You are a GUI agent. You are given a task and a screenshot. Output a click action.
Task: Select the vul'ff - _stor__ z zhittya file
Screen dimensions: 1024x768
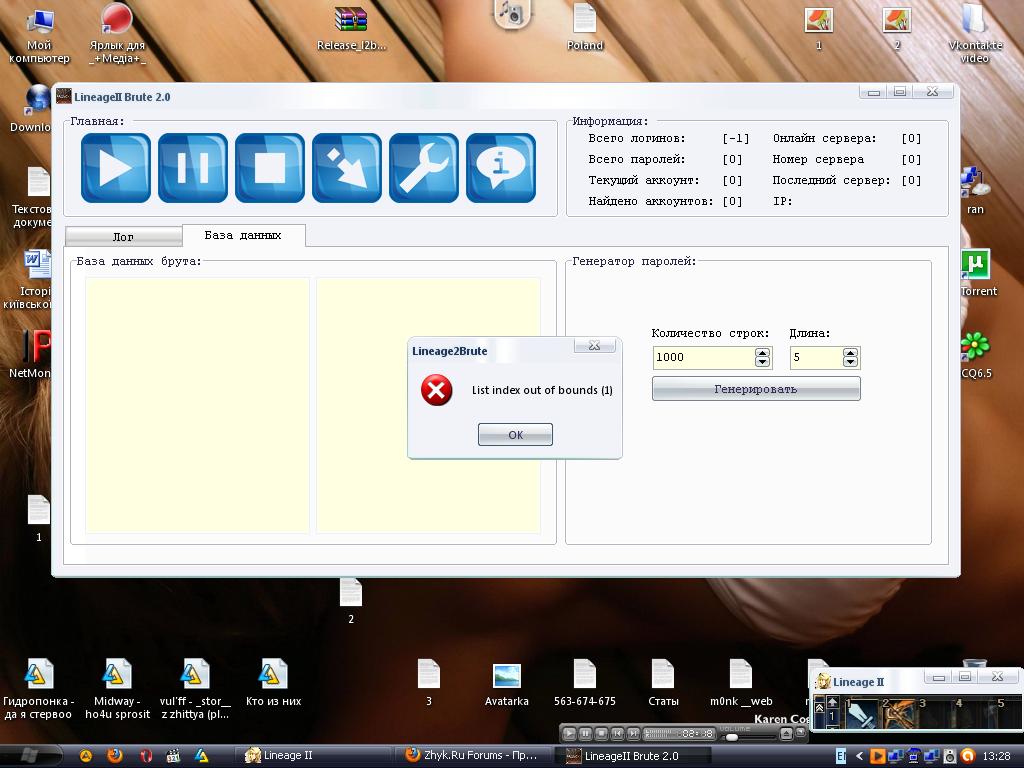tap(195, 689)
